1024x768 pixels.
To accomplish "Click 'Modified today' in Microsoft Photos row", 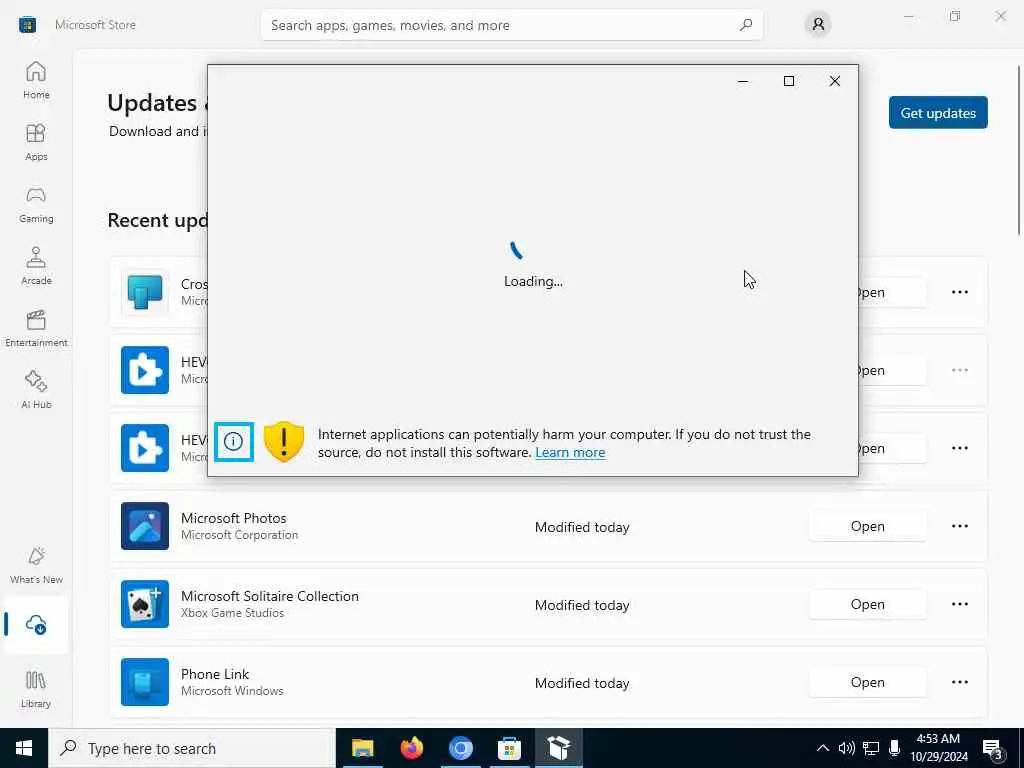I will [x=582, y=527].
